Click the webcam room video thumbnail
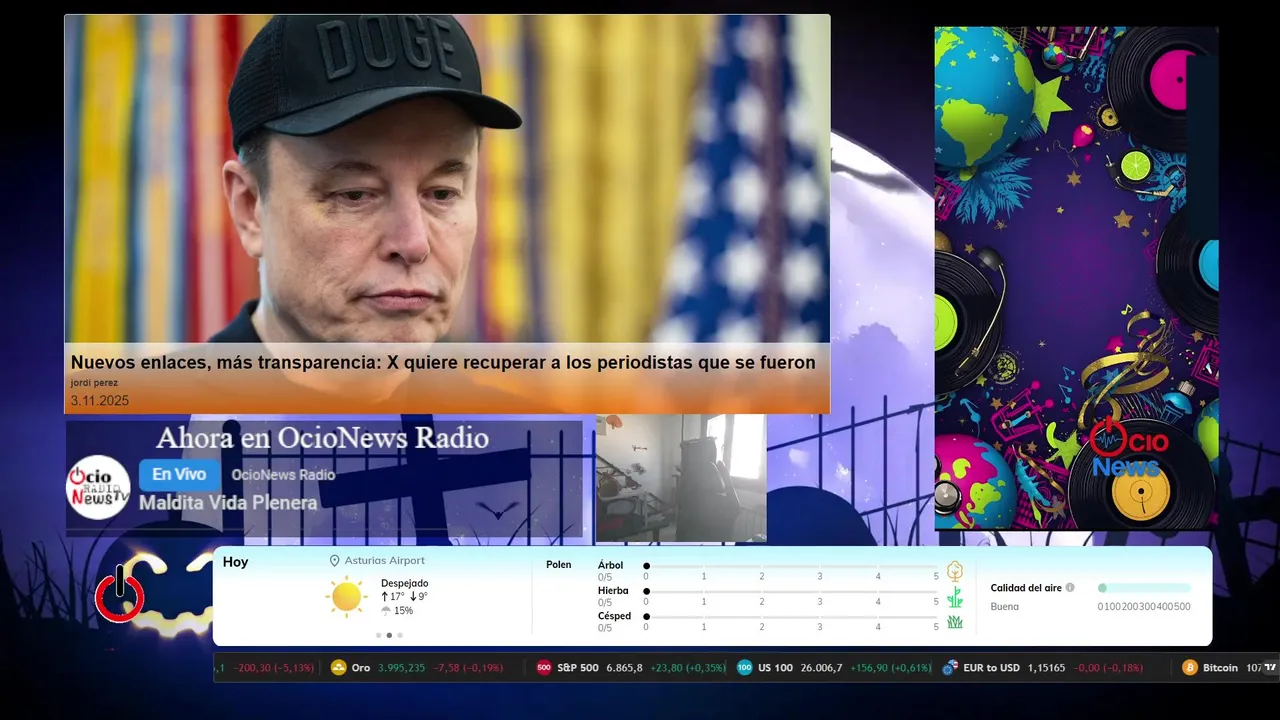Screen dimensions: 1280x720 pos(681,478)
